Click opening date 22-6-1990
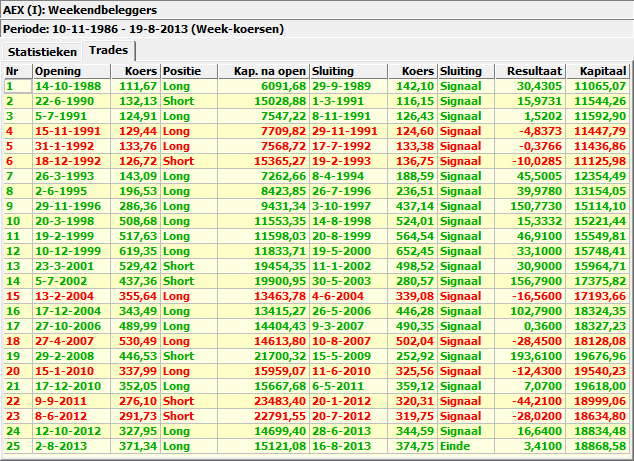Viewport: 634px width, 461px height. [65, 101]
